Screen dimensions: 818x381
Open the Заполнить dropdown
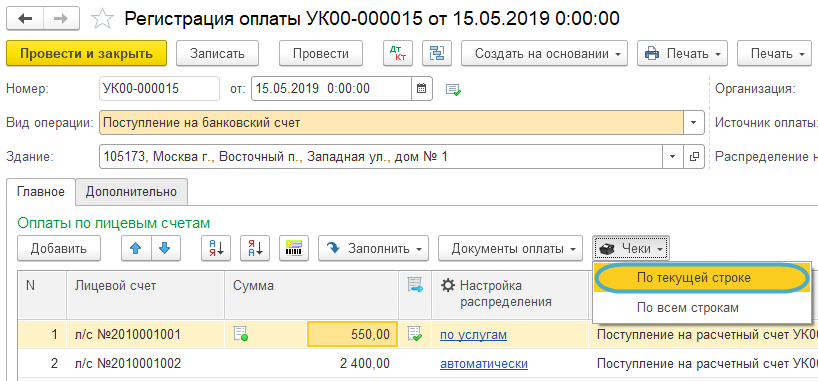[x=374, y=248]
